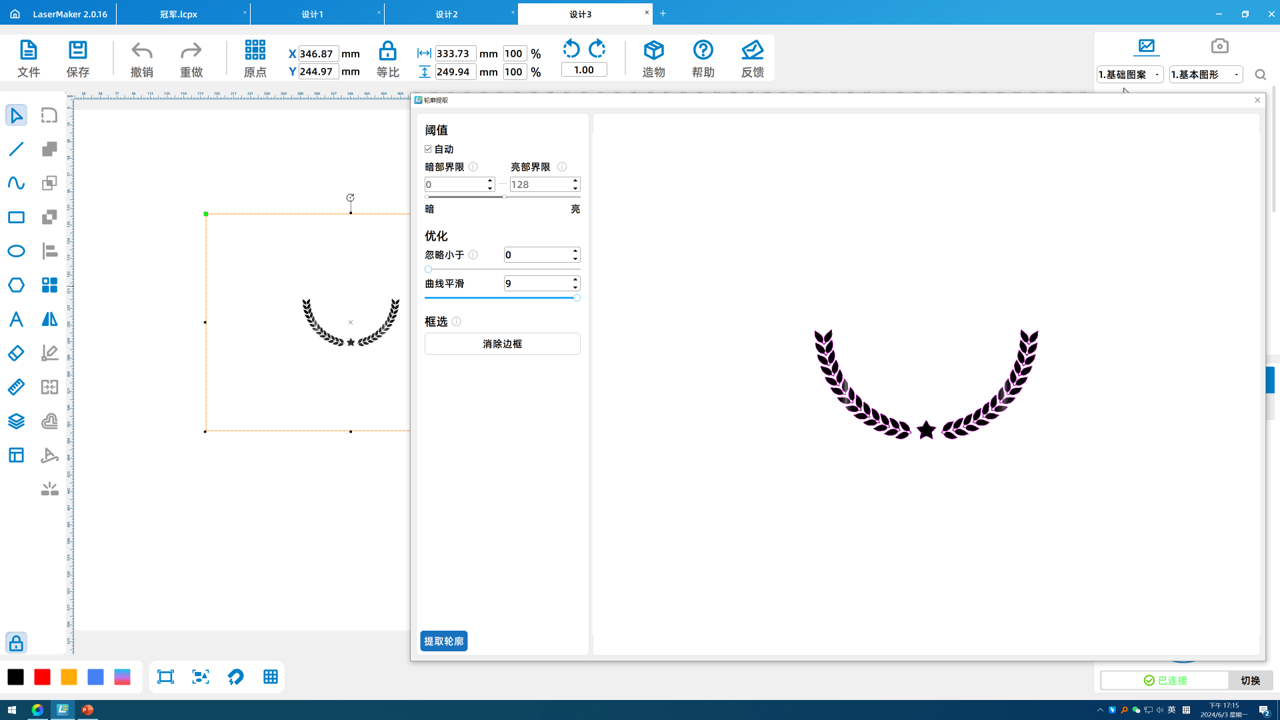Click the mirror flip tool icon

(49, 319)
